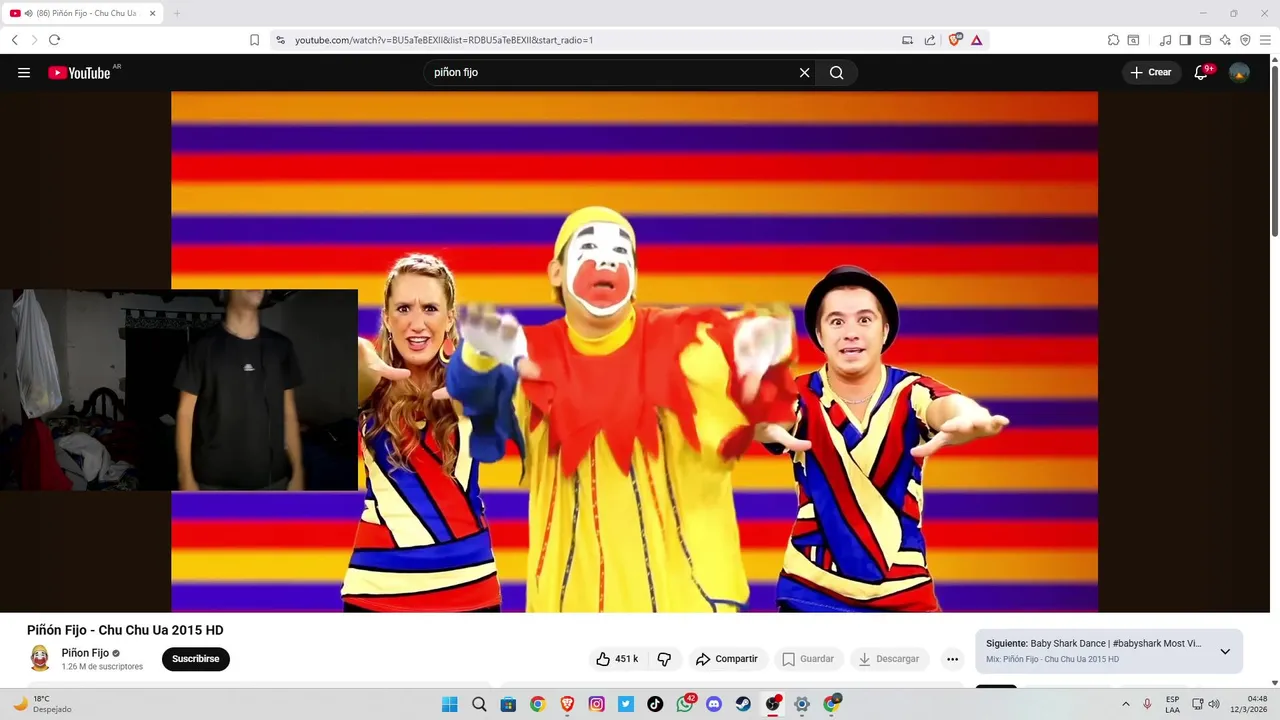Click the share page icon in address bar
Image resolution: width=1280 pixels, height=720 pixels.
(x=930, y=40)
